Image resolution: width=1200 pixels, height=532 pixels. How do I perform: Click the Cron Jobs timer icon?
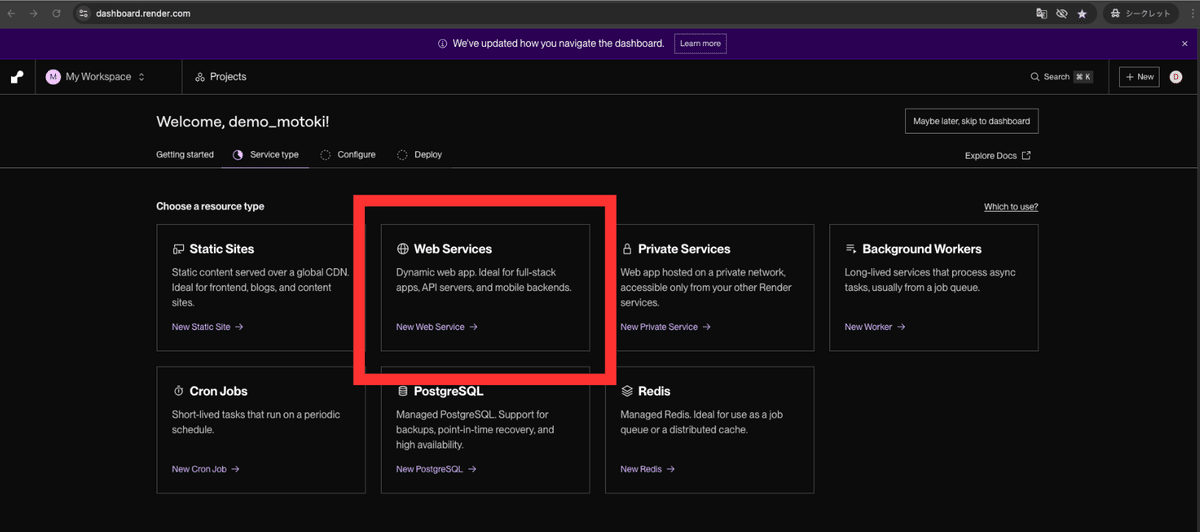tap(178, 391)
